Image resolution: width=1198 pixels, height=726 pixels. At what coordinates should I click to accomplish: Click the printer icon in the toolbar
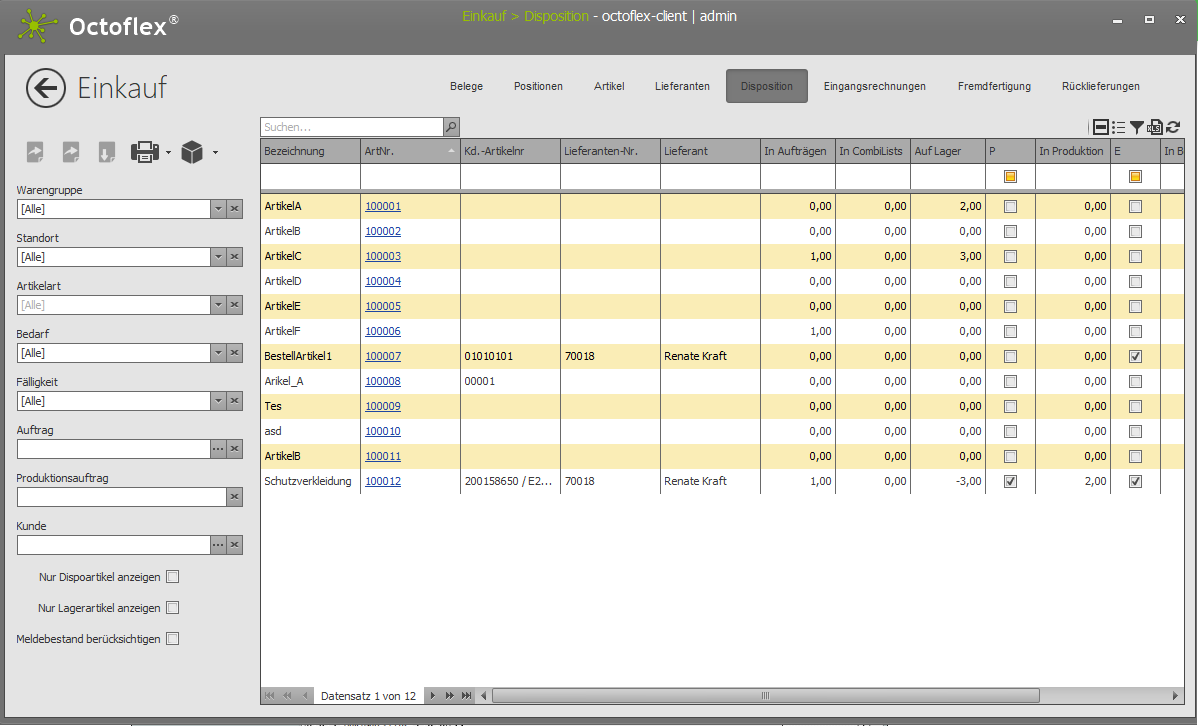144,152
